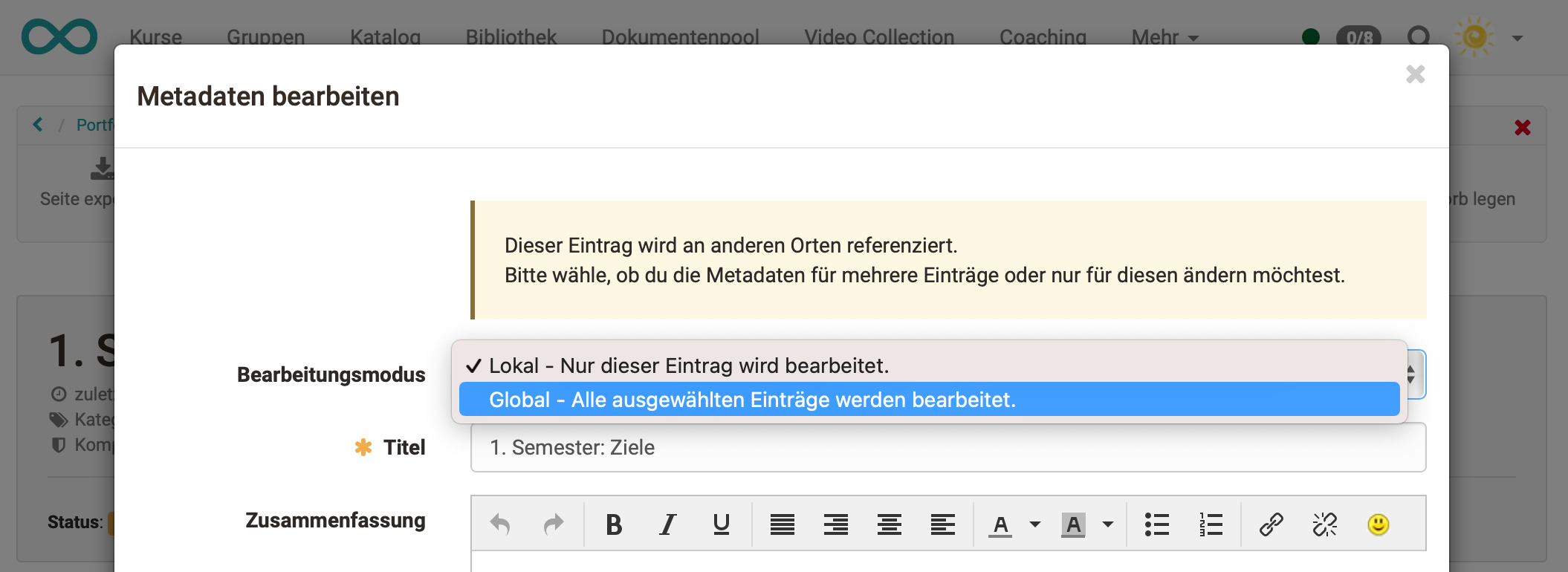Apply the background color button
The width and height of the screenshot is (1568, 572).
pos(1073,524)
